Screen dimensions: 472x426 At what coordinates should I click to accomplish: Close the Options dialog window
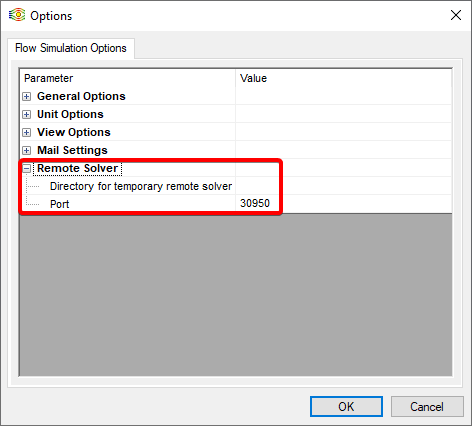456,15
